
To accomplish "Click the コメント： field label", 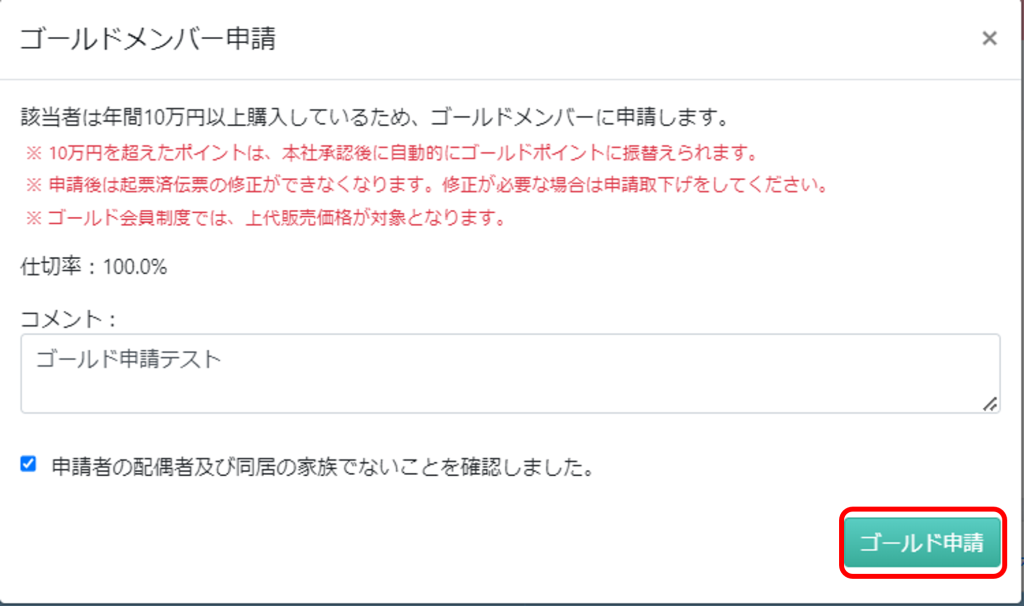I will click(x=69, y=319).
